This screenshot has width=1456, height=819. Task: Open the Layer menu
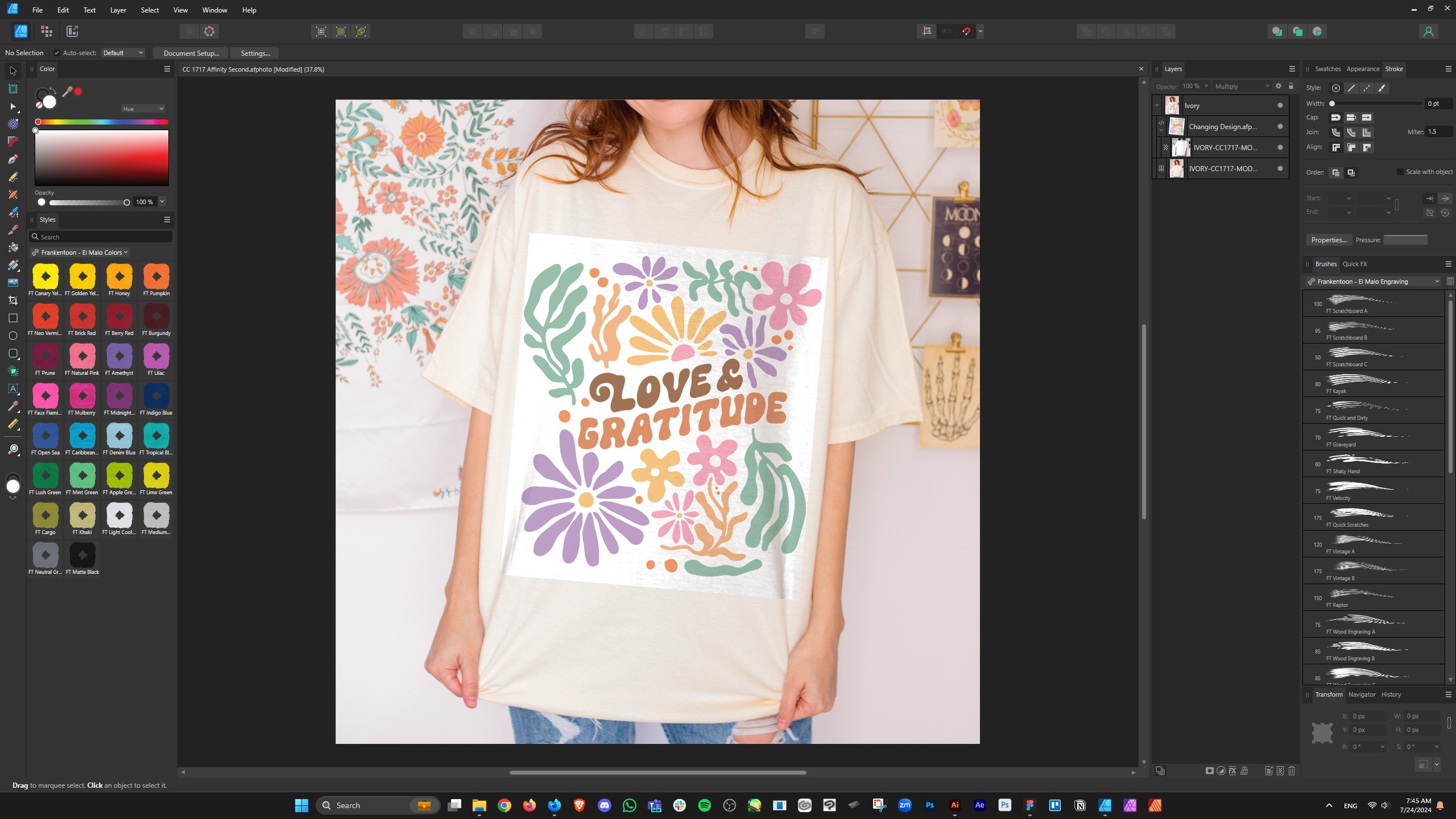pyautogui.click(x=118, y=10)
